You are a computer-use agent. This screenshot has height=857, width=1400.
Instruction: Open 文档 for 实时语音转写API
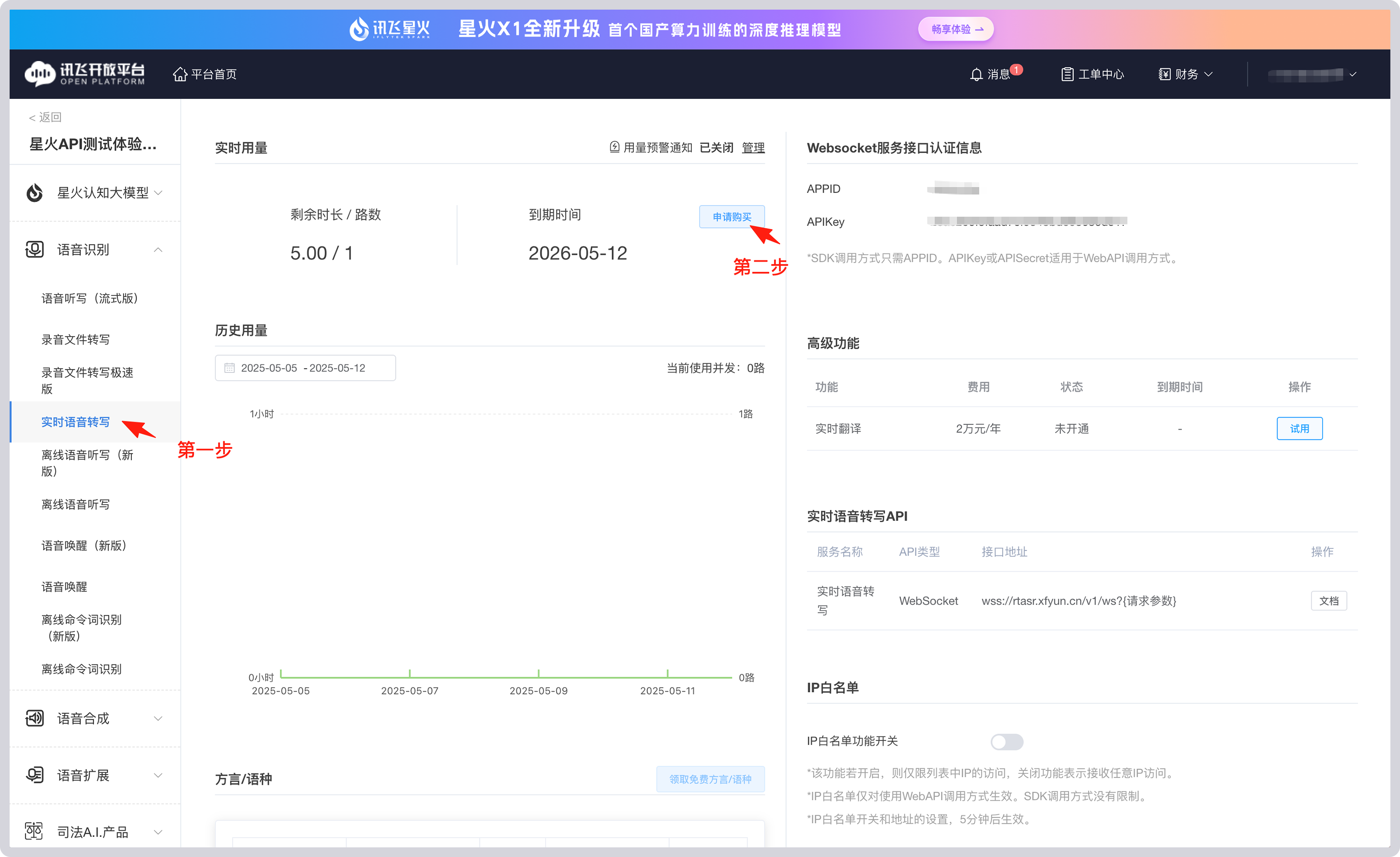[x=1329, y=601]
